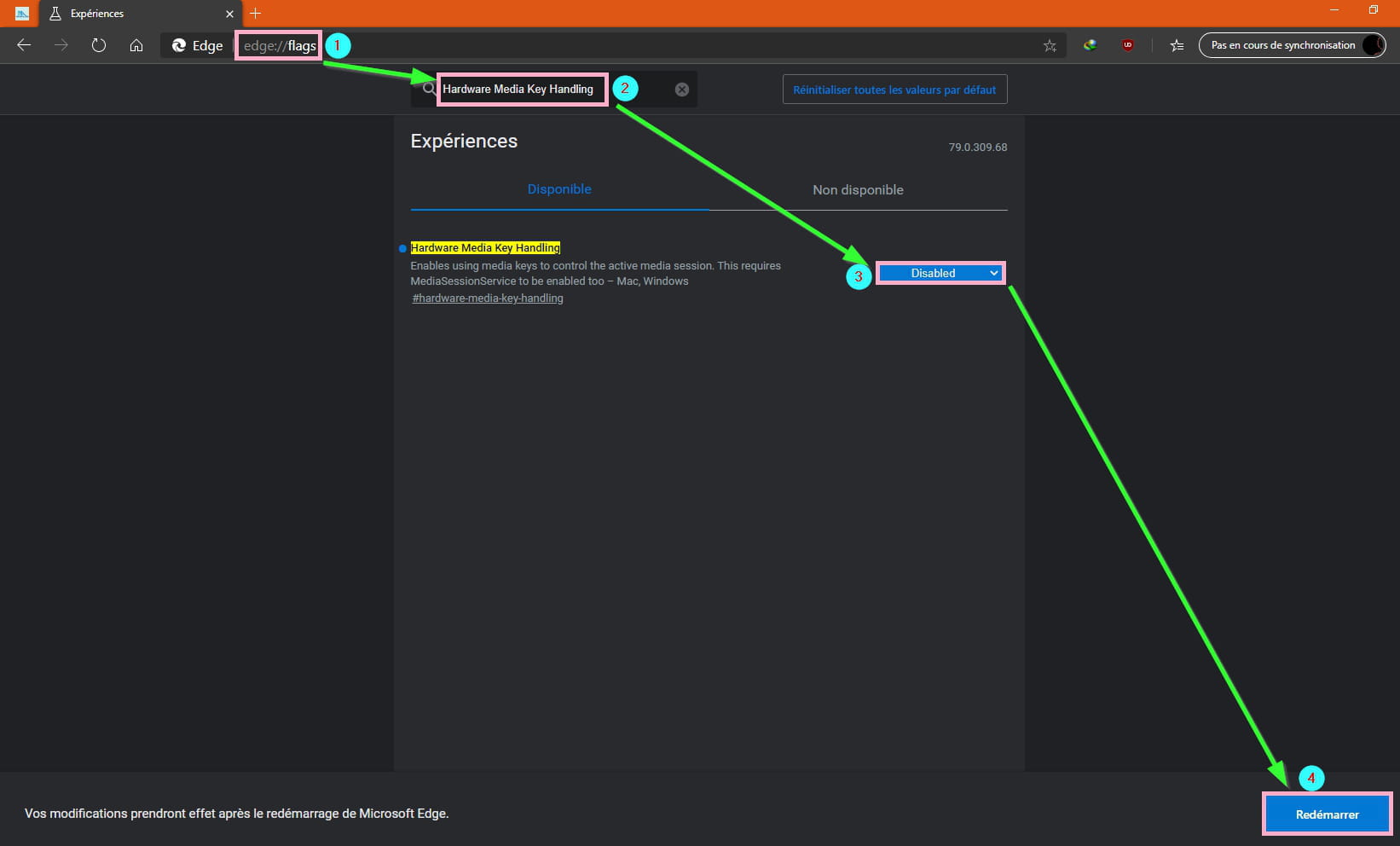1400x846 pixels.
Task: Open a new tab with plus
Action: coord(255,13)
